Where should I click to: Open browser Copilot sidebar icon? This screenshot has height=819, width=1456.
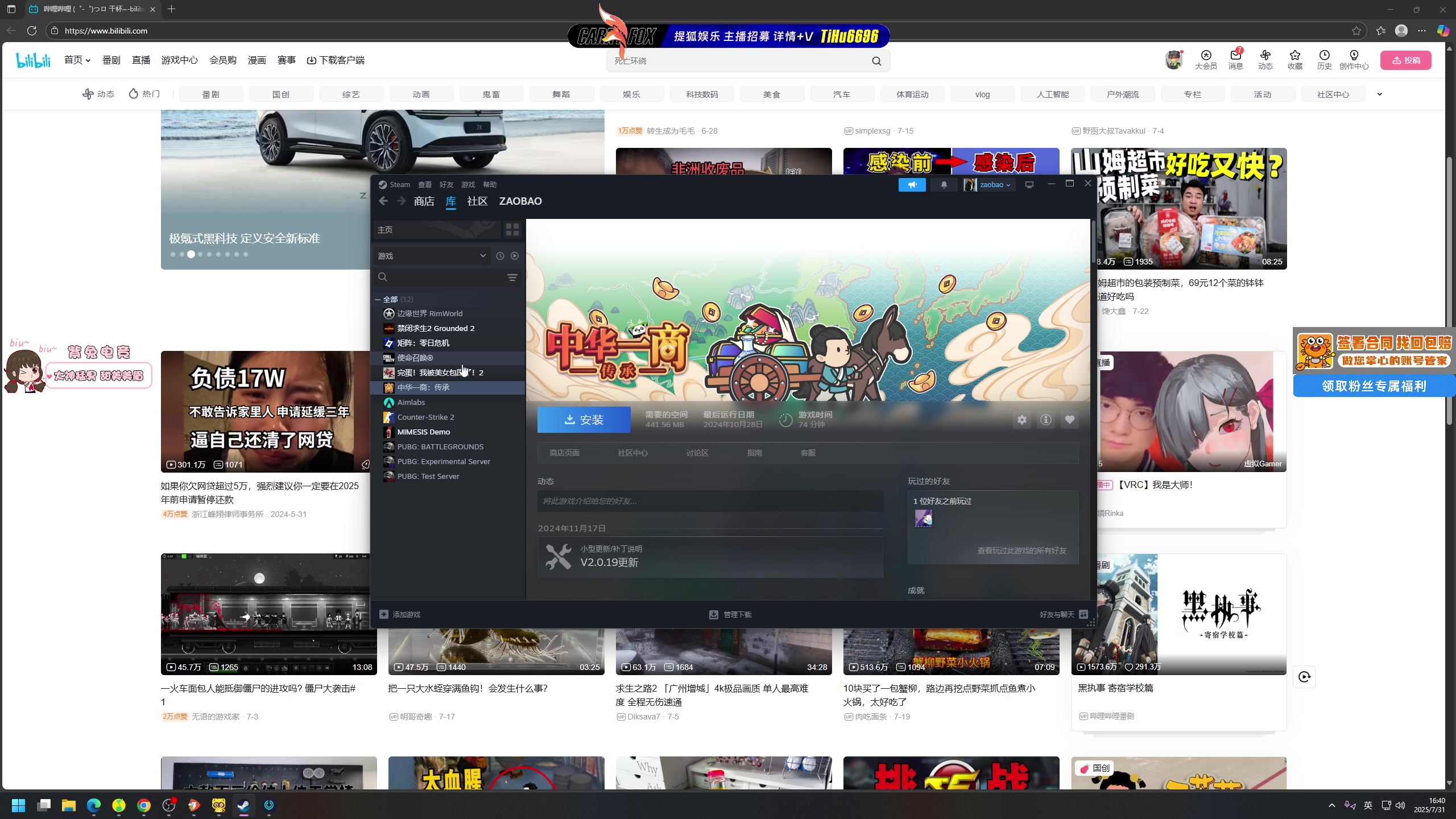[1443, 31]
